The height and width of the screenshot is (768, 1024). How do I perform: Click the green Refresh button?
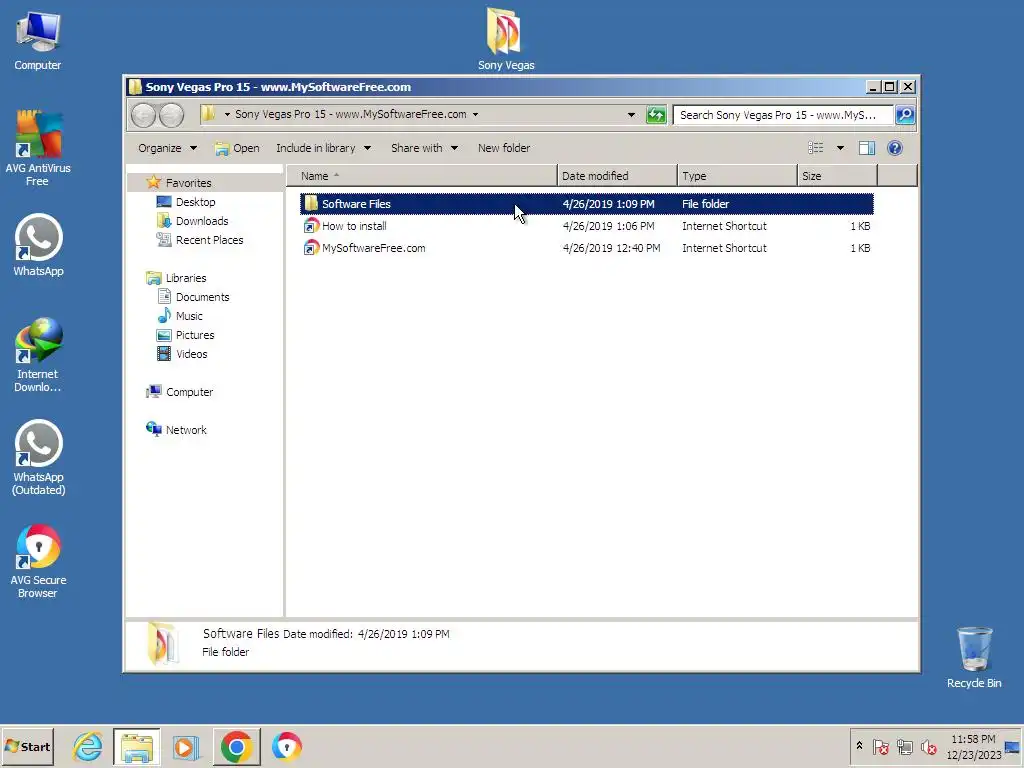pos(656,115)
